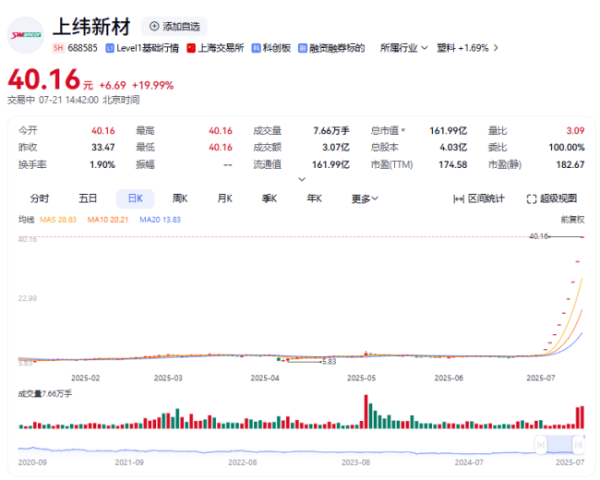Click the +19.99% change value
Image resolution: width=600 pixels, height=480 pixels.
tap(153, 85)
